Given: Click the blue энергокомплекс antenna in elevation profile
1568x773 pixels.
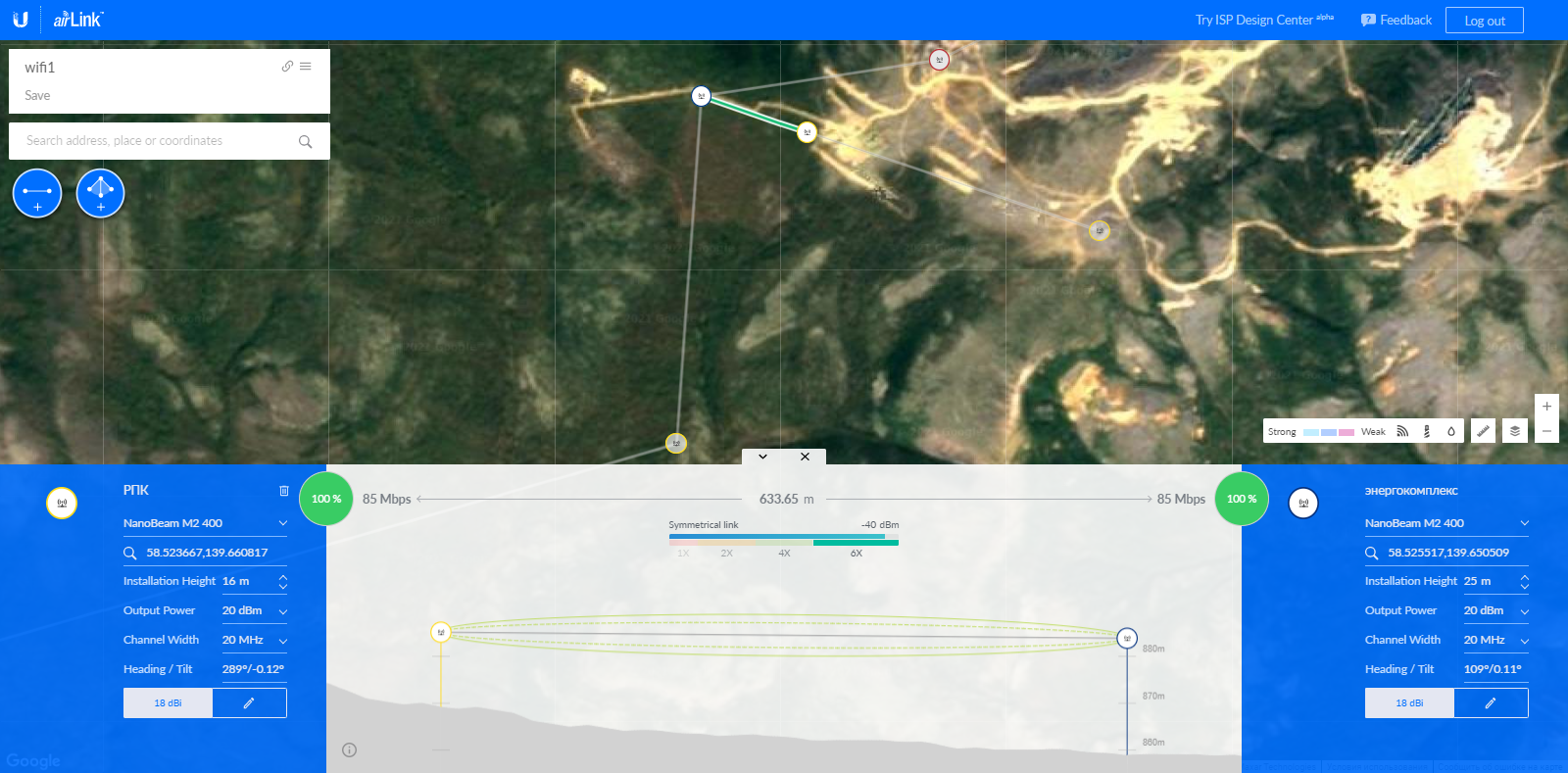Looking at the screenshot, I should pyautogui.click(x=1127, y=638).
